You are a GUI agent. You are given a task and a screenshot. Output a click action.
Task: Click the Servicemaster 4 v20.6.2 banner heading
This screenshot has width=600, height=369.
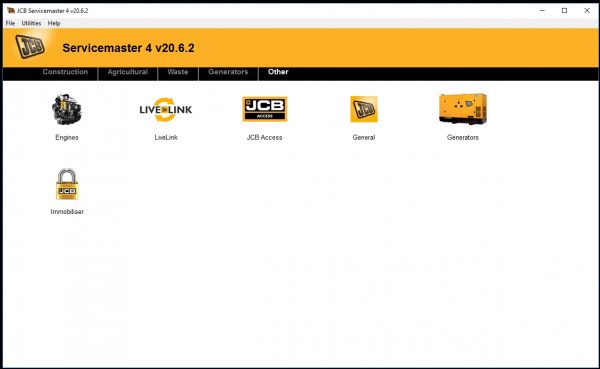coord(129,48)
